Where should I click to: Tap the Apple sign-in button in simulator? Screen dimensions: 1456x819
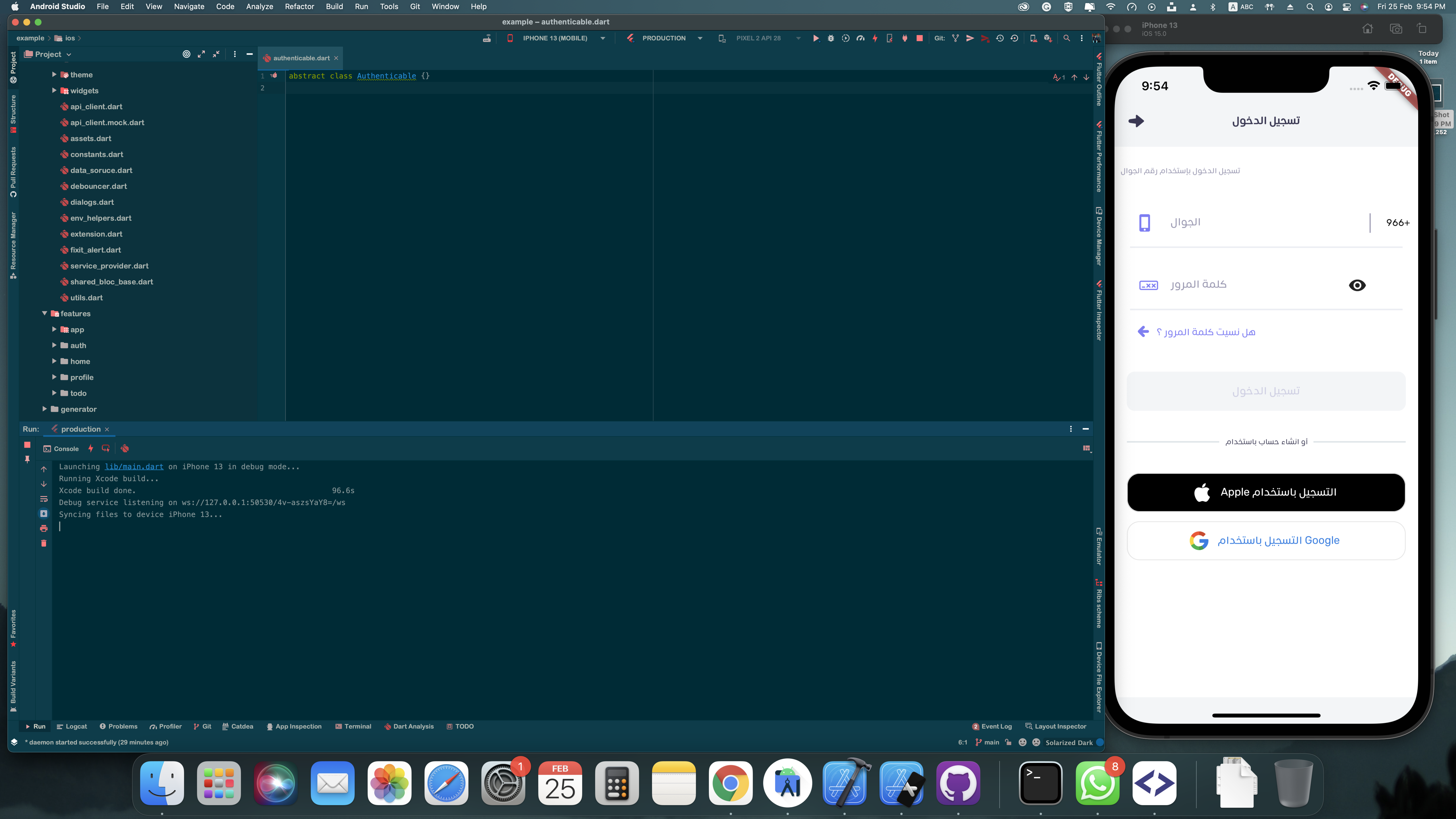(1266, 492)
